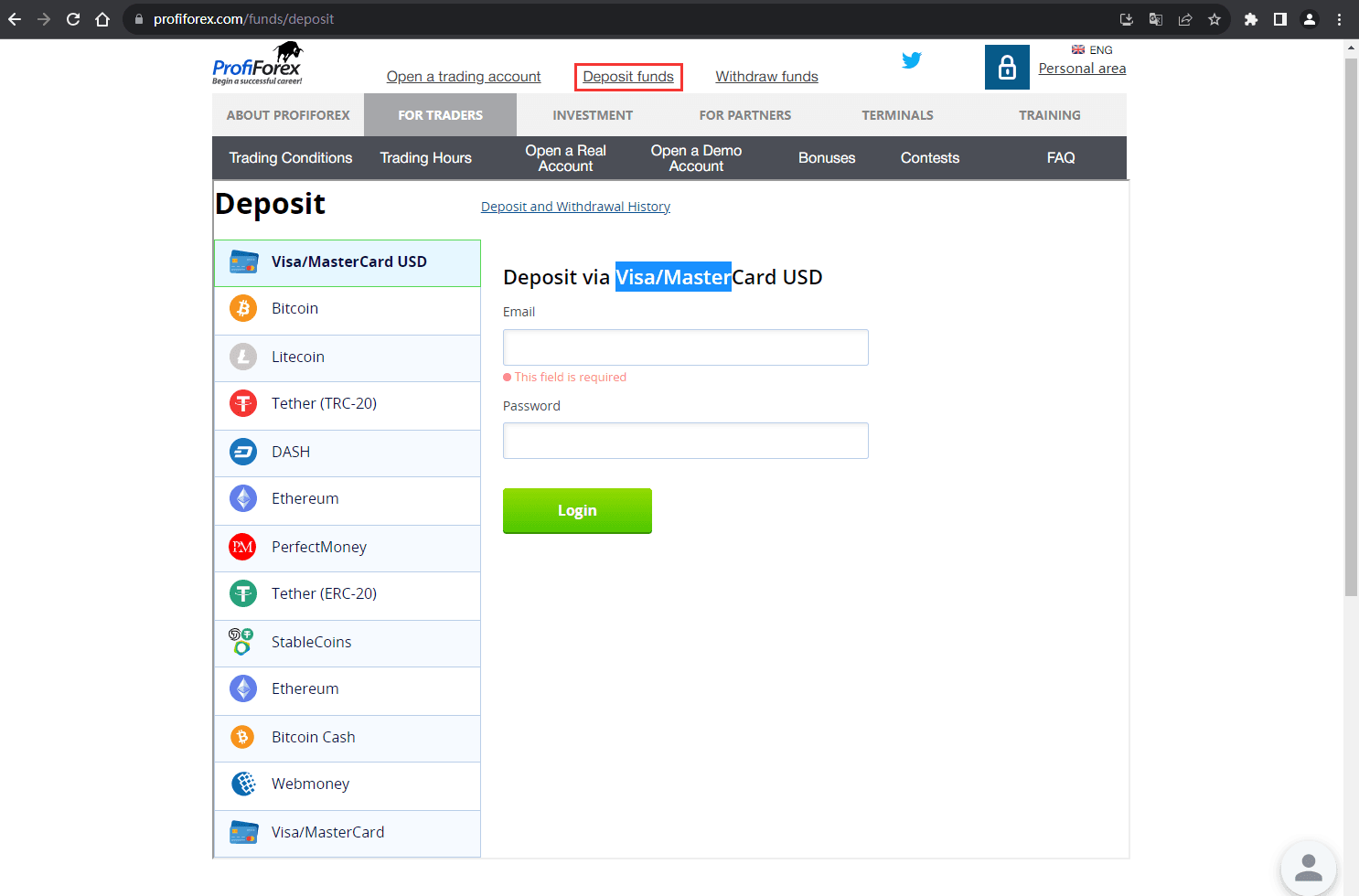The width and height of the screenshot is (1359, 896).
Task: Click the page vertical scrollbar thumb
Action: click(1351, 326)
